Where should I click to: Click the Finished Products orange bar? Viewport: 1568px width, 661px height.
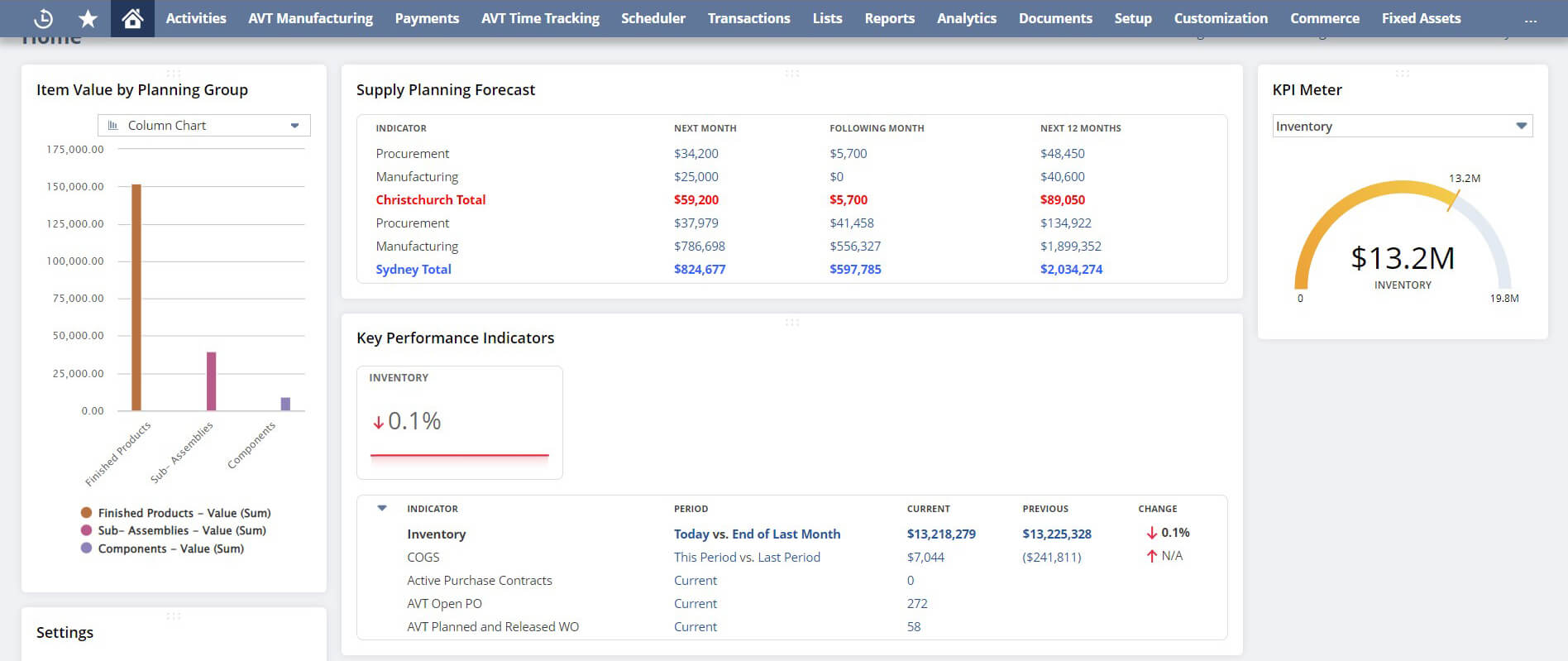[x=136, y=298]
